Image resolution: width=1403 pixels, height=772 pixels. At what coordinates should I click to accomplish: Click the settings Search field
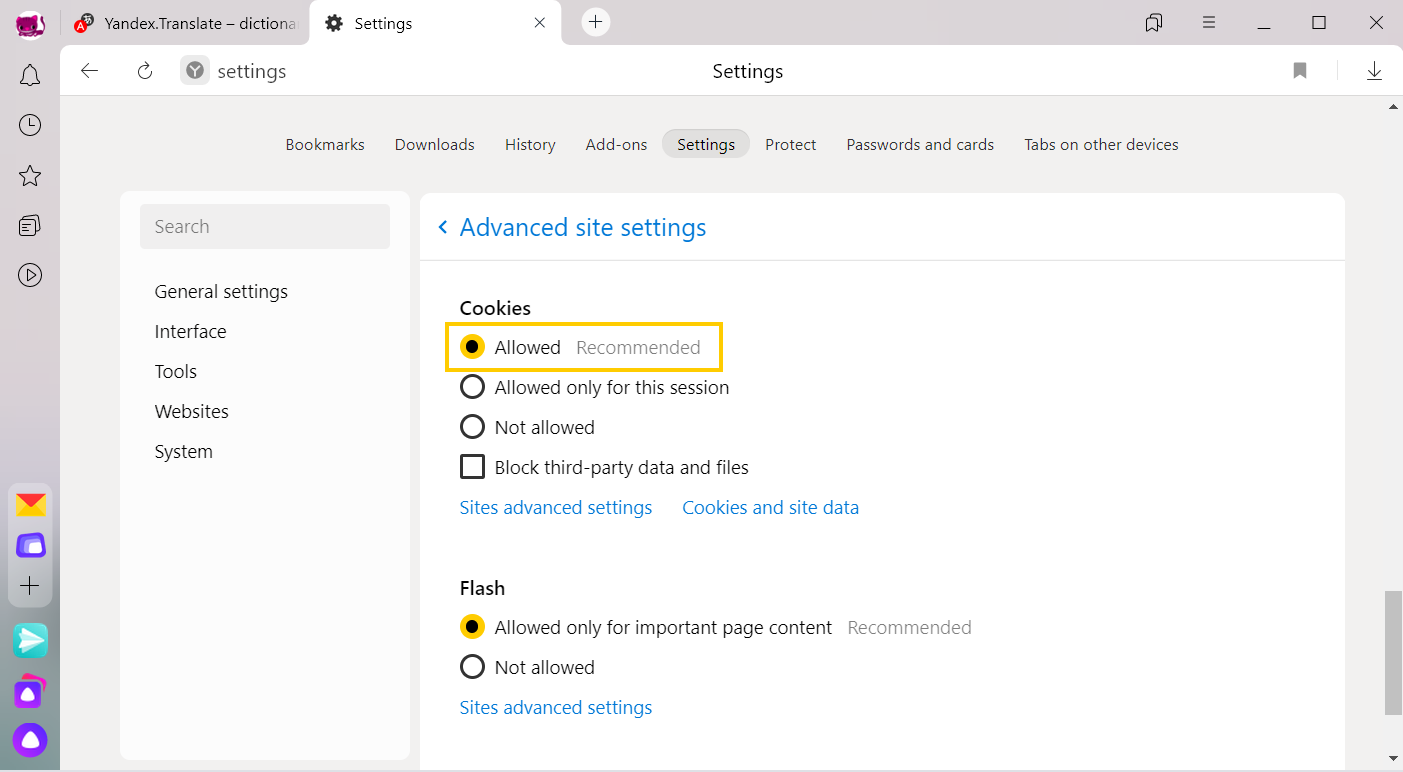(x=265, y=227)
